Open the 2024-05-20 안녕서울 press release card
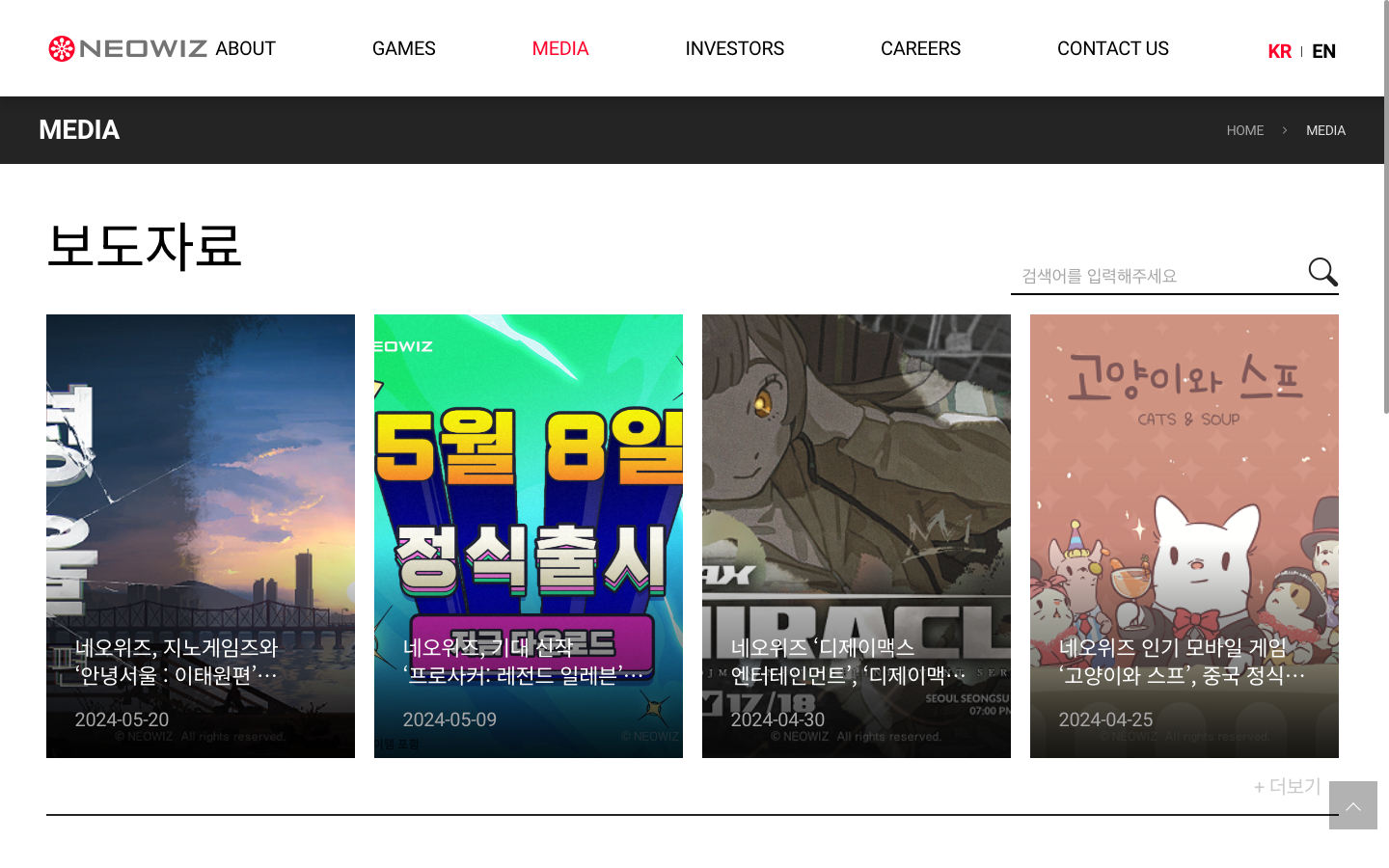 (x=201, y=536)
